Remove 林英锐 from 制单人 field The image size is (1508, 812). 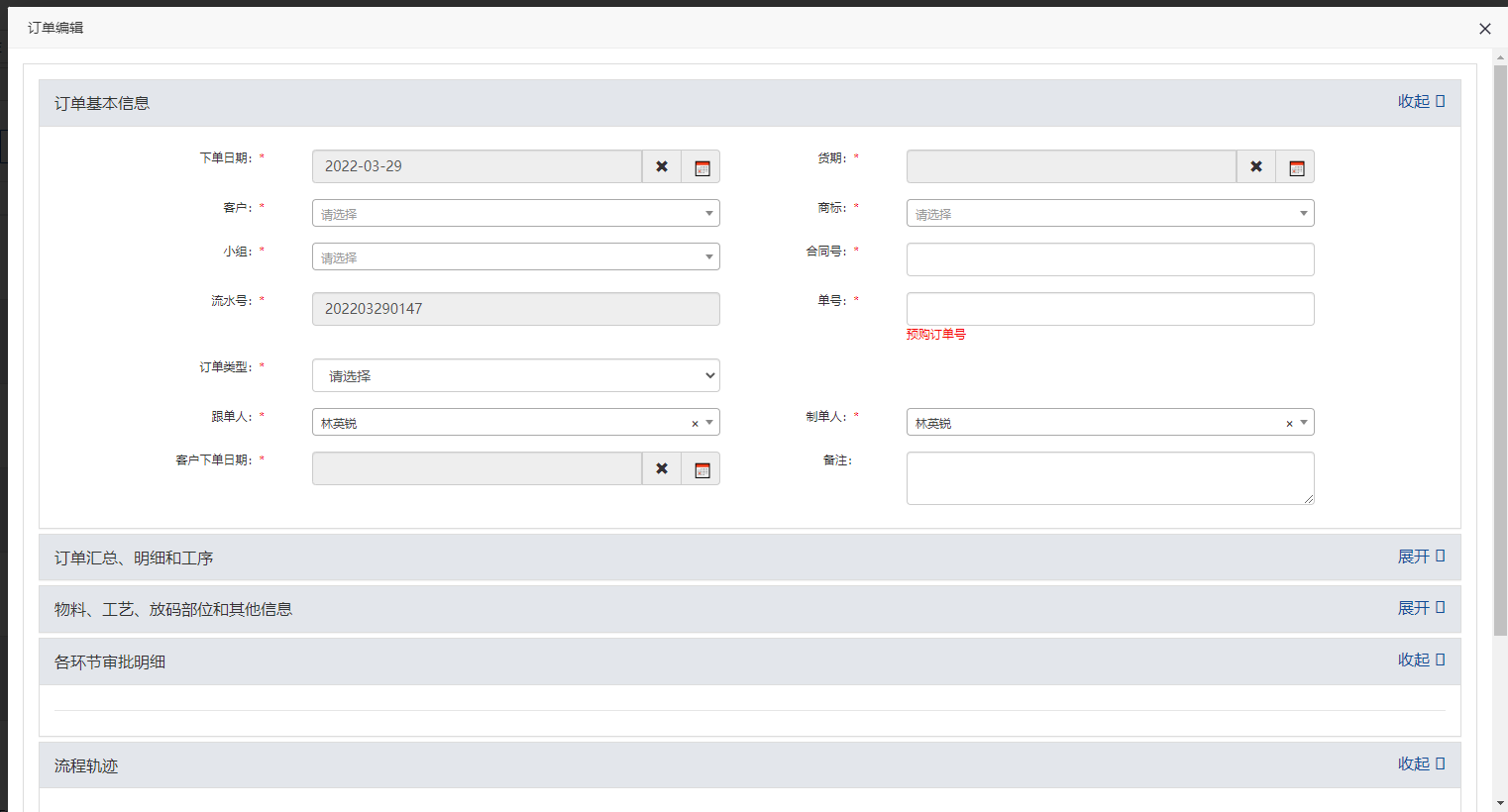(1289, 424)
